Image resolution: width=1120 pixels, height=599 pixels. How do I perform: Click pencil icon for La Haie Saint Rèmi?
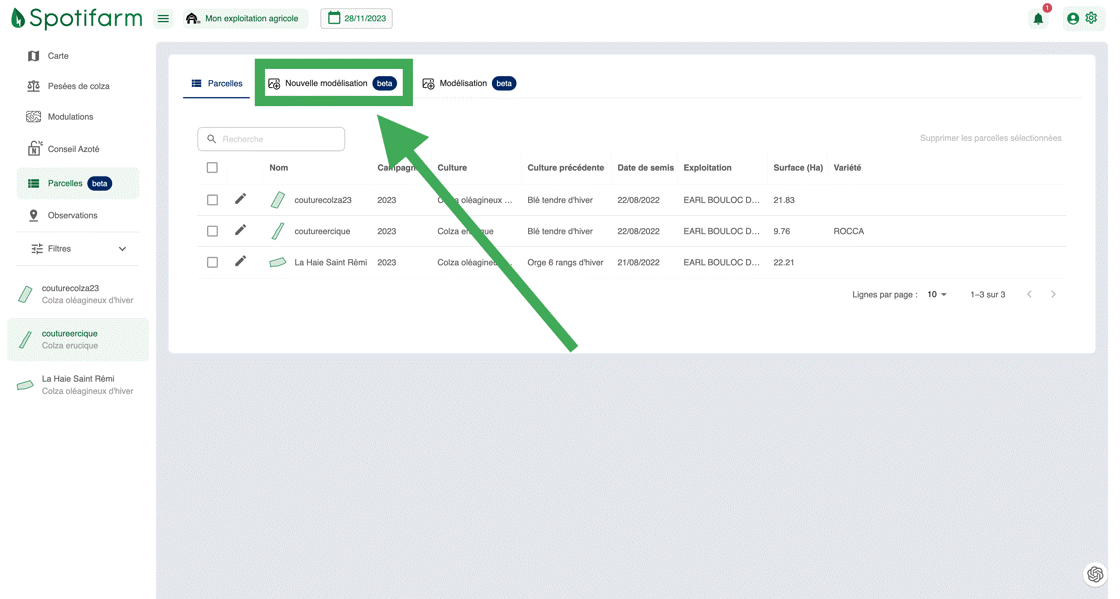coord(240,262)
